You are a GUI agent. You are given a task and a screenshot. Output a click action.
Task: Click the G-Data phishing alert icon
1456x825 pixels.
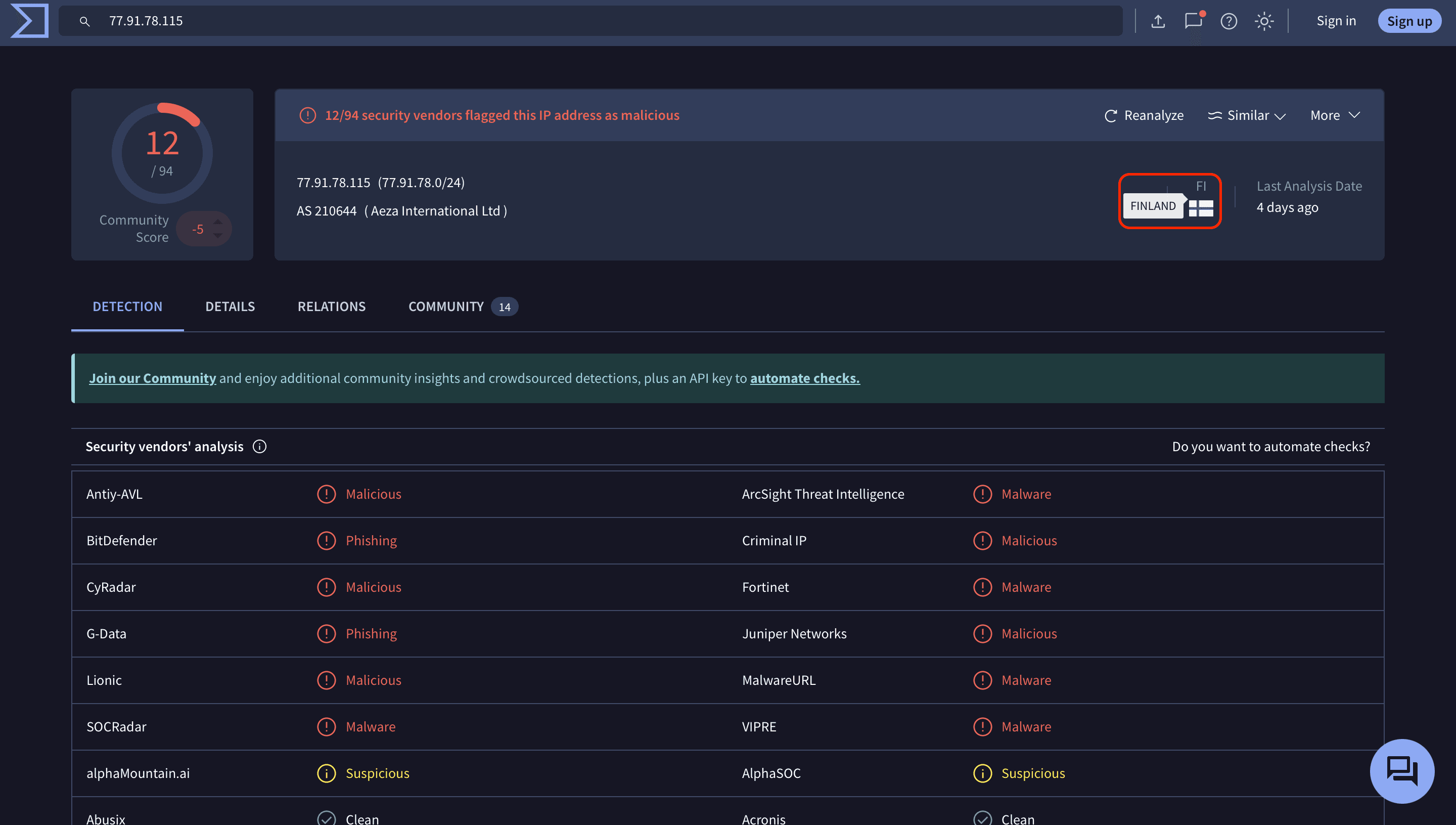click(326, 633)
